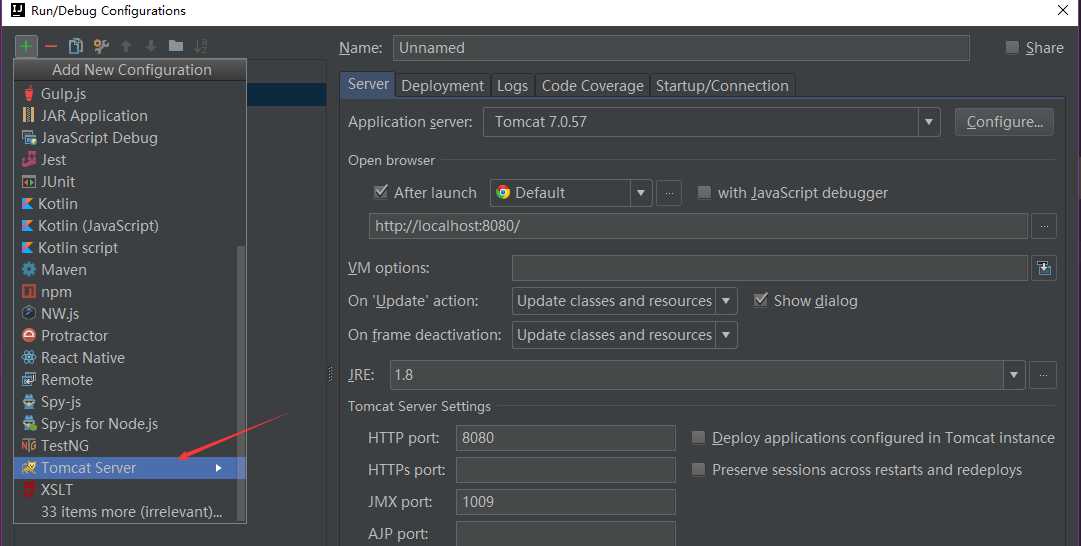Screen dimensions: 1081x546
Task: Open the Edit Defaults wrench icon
Action: click(101, 46)
